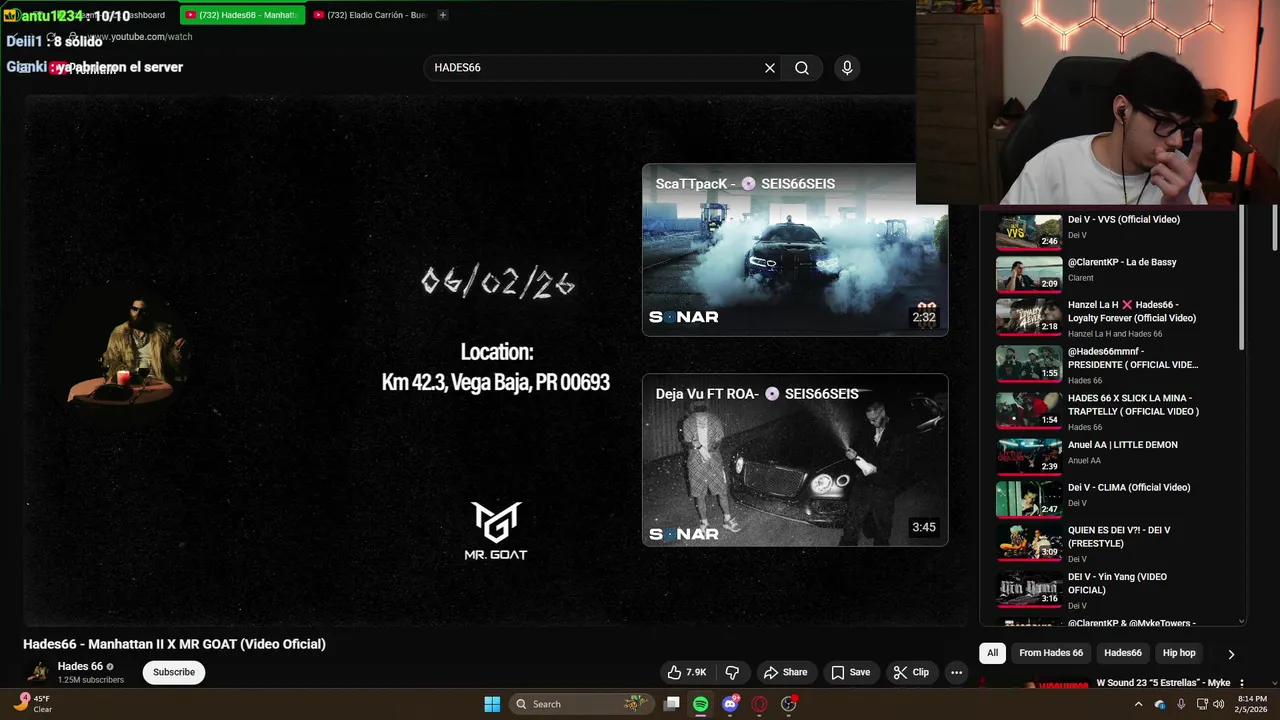The height and width of the screenshot is (720, 1280).
Task: Open the Windows Start menu
Action: 492,704
